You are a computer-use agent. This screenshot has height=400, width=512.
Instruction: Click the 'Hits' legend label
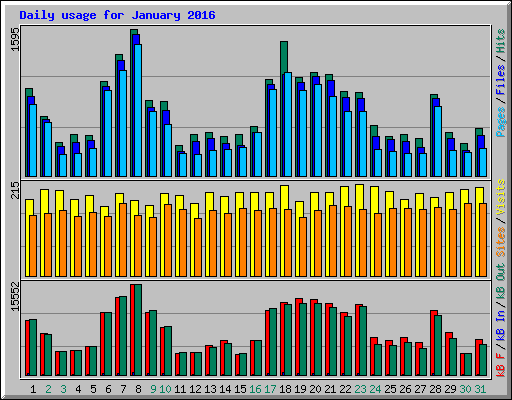(501, 41)
